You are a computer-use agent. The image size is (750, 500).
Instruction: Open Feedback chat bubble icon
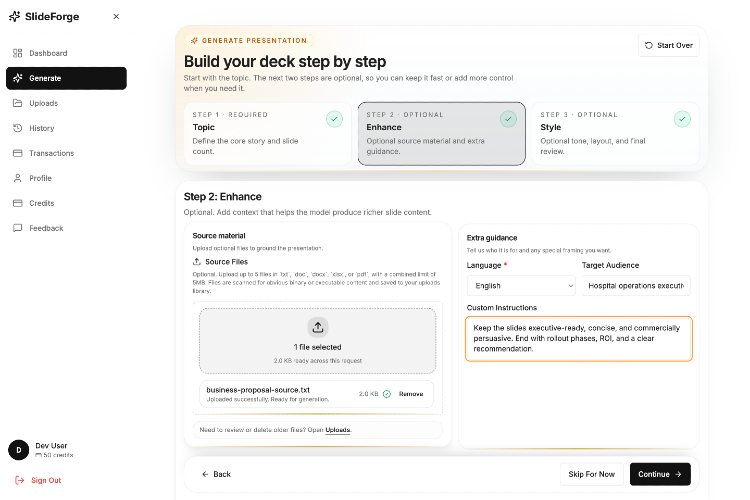pos(18,228)
